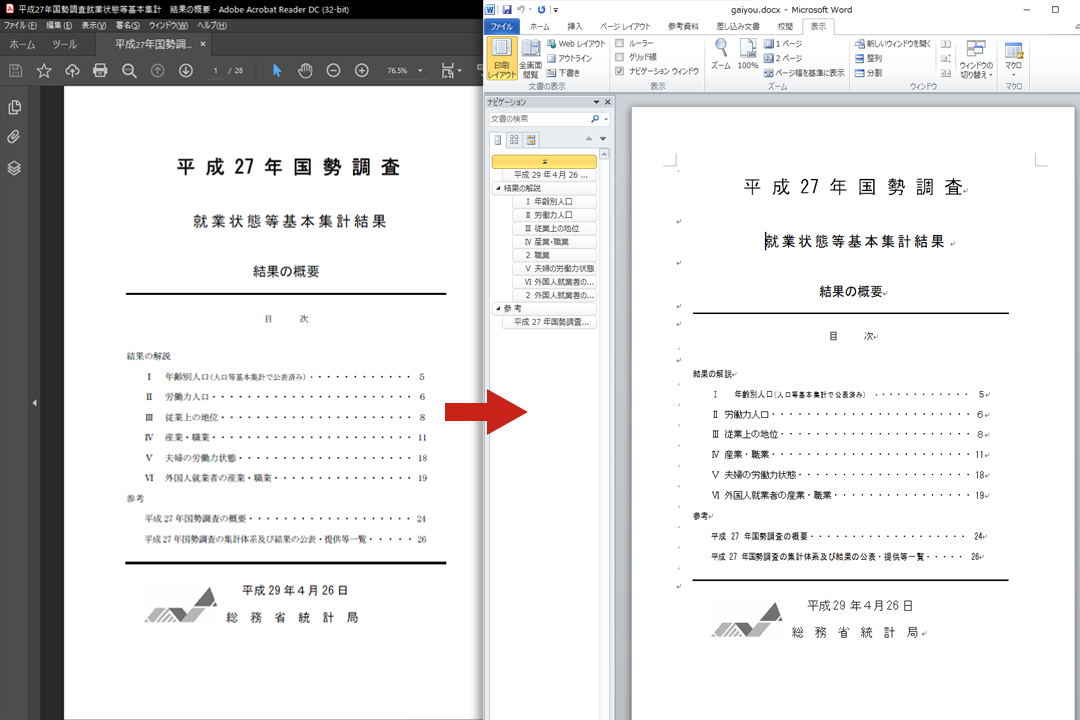Open the 表示(V) menu in Acrobat

pyautogui.click(x=94, y=25)
